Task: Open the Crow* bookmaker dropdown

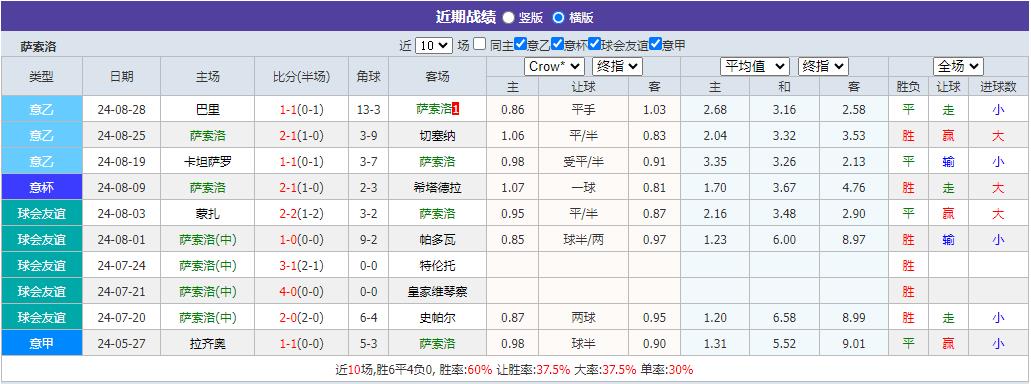Action: click(554, 66)
